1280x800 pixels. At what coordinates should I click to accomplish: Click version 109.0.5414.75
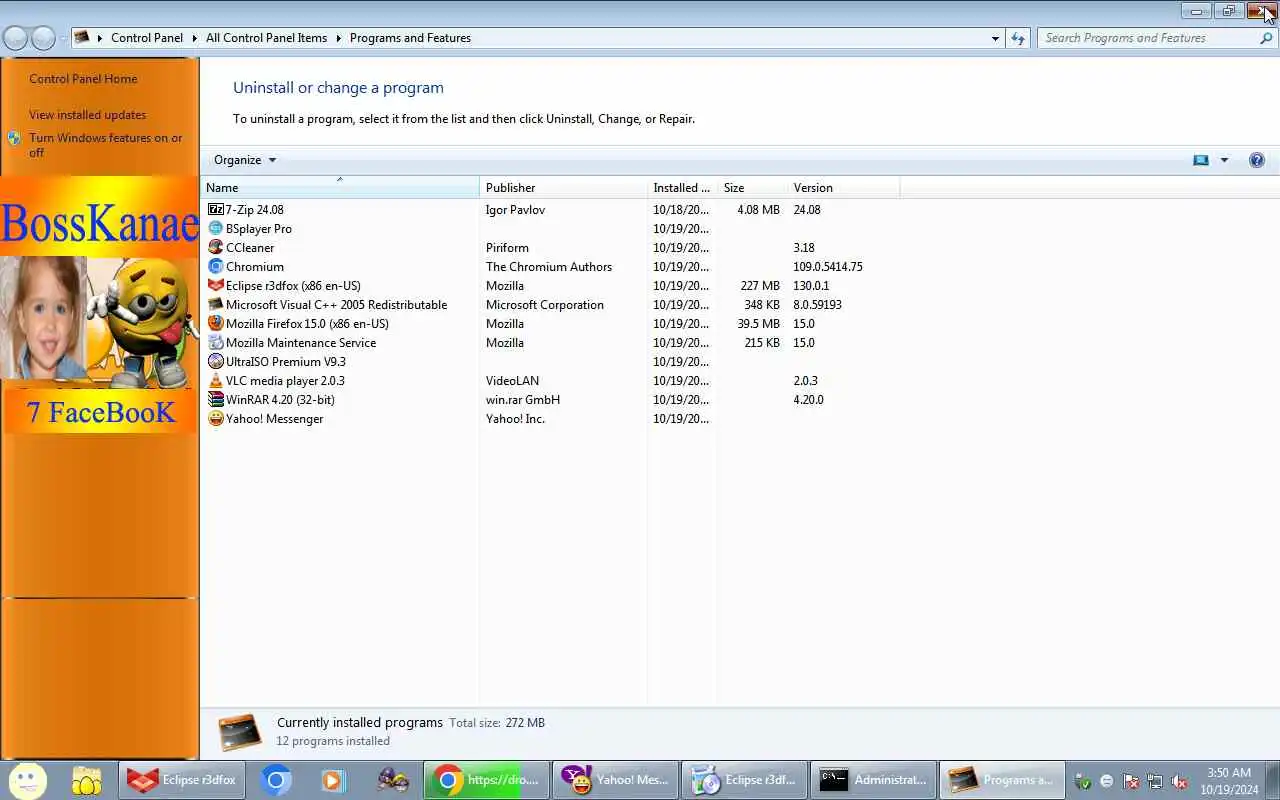point(828,267)
